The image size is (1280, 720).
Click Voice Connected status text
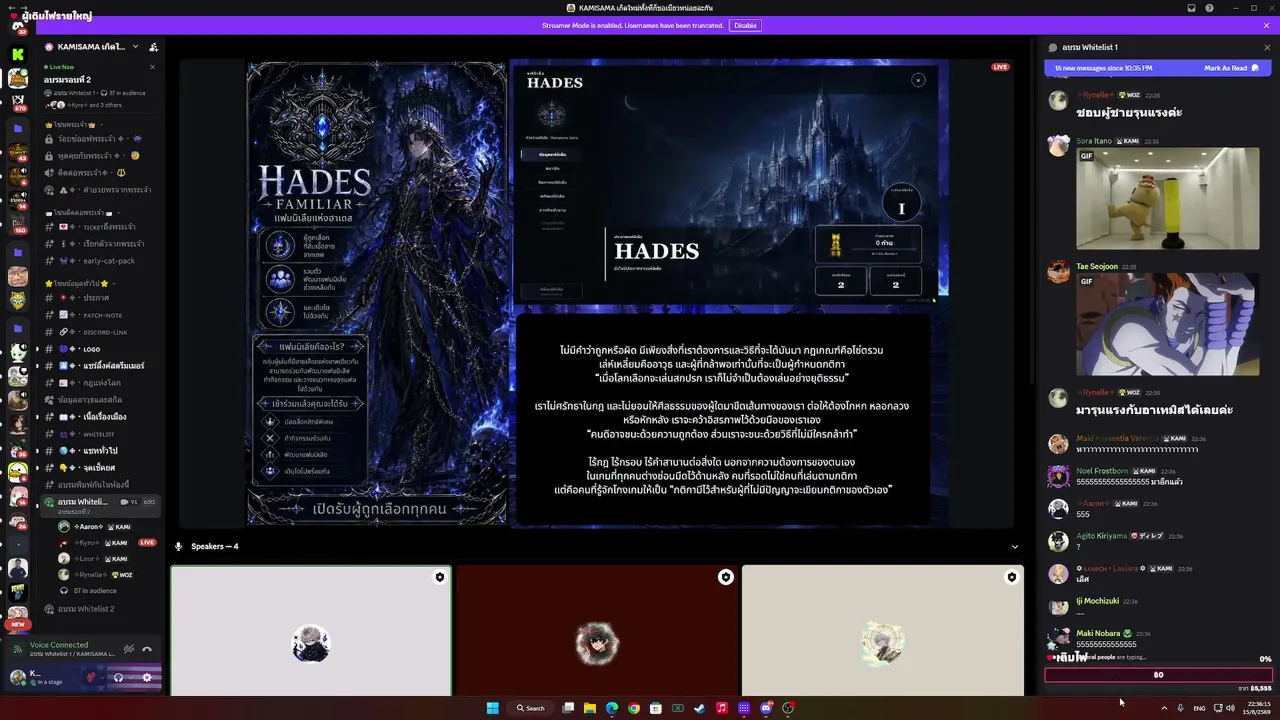[59, 645]
